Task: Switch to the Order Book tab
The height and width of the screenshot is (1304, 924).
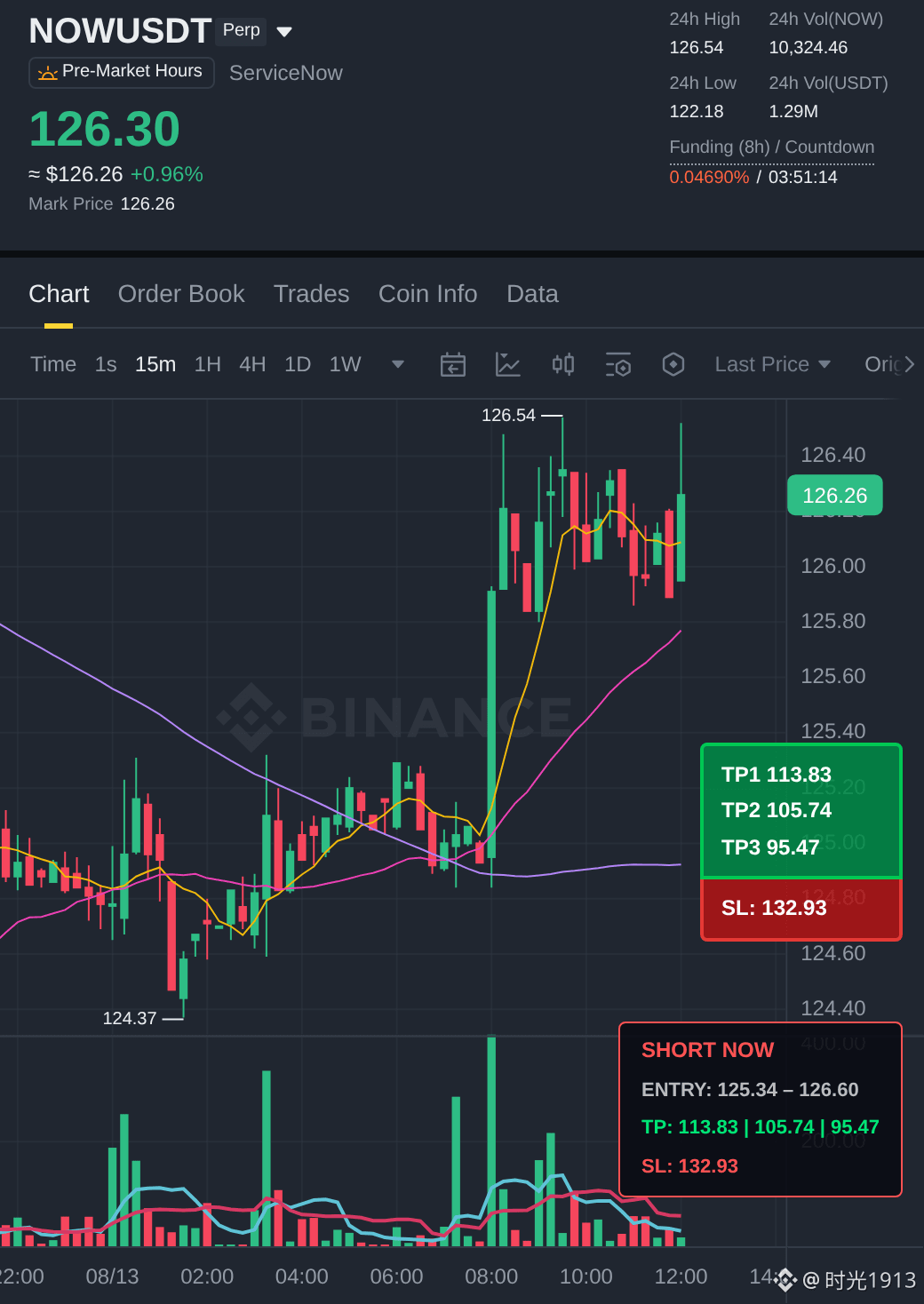Action: 181,294
